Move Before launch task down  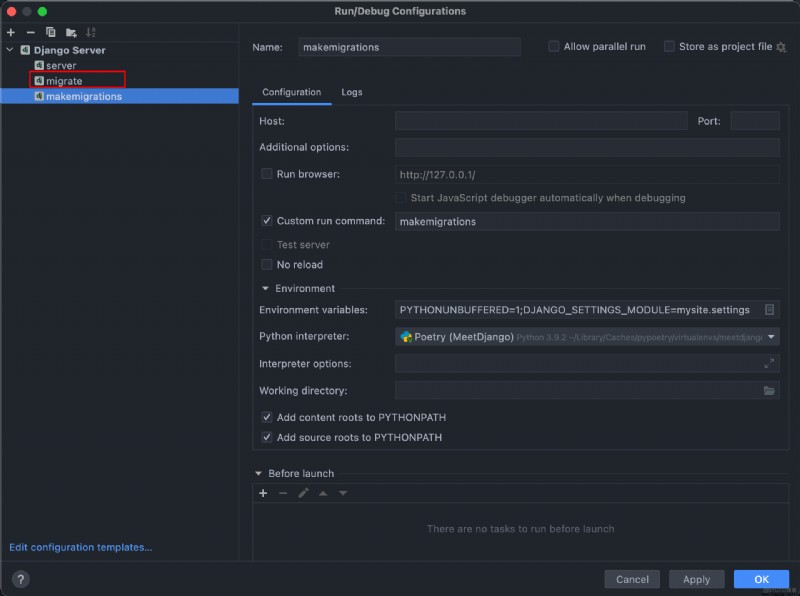click(343, 493)
